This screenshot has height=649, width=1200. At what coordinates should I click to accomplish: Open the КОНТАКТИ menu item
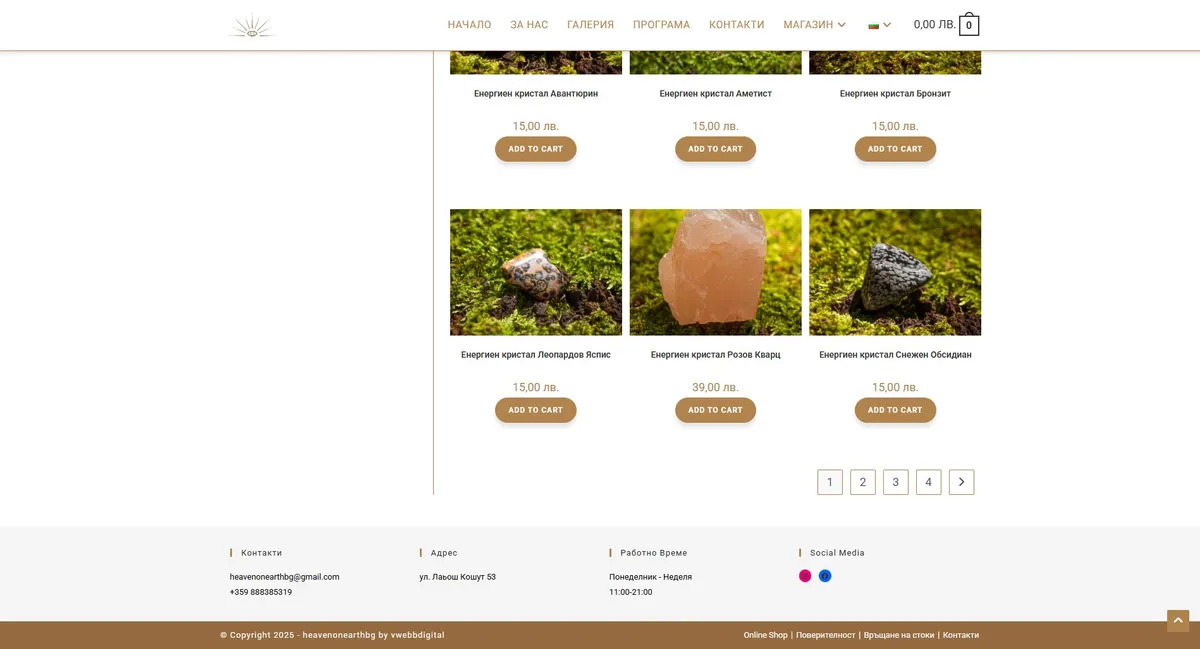coord(736,25)
